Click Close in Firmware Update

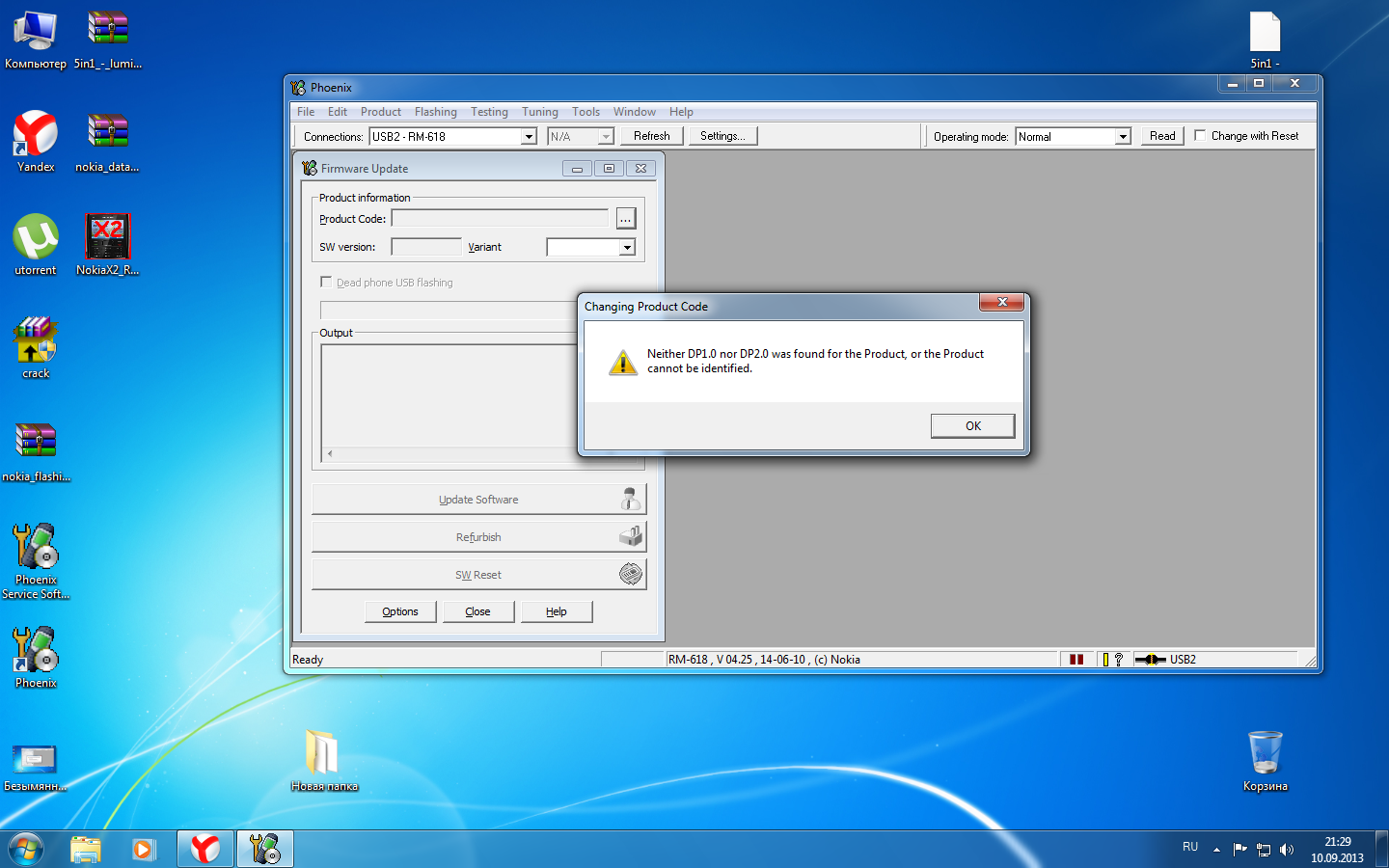pyautogui.click(x=478, y=611)
